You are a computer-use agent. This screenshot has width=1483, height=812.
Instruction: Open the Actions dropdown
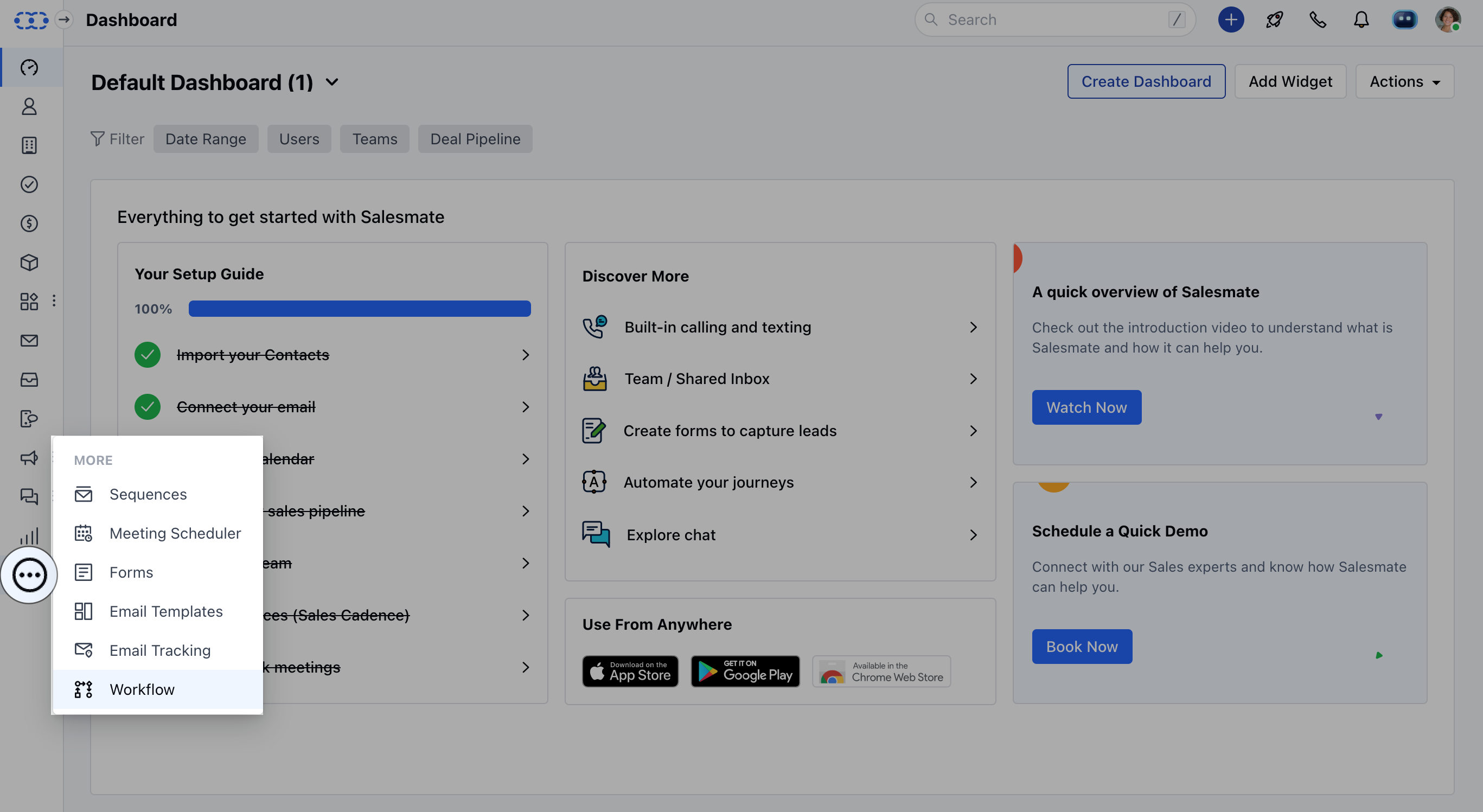click(1404, 81)
